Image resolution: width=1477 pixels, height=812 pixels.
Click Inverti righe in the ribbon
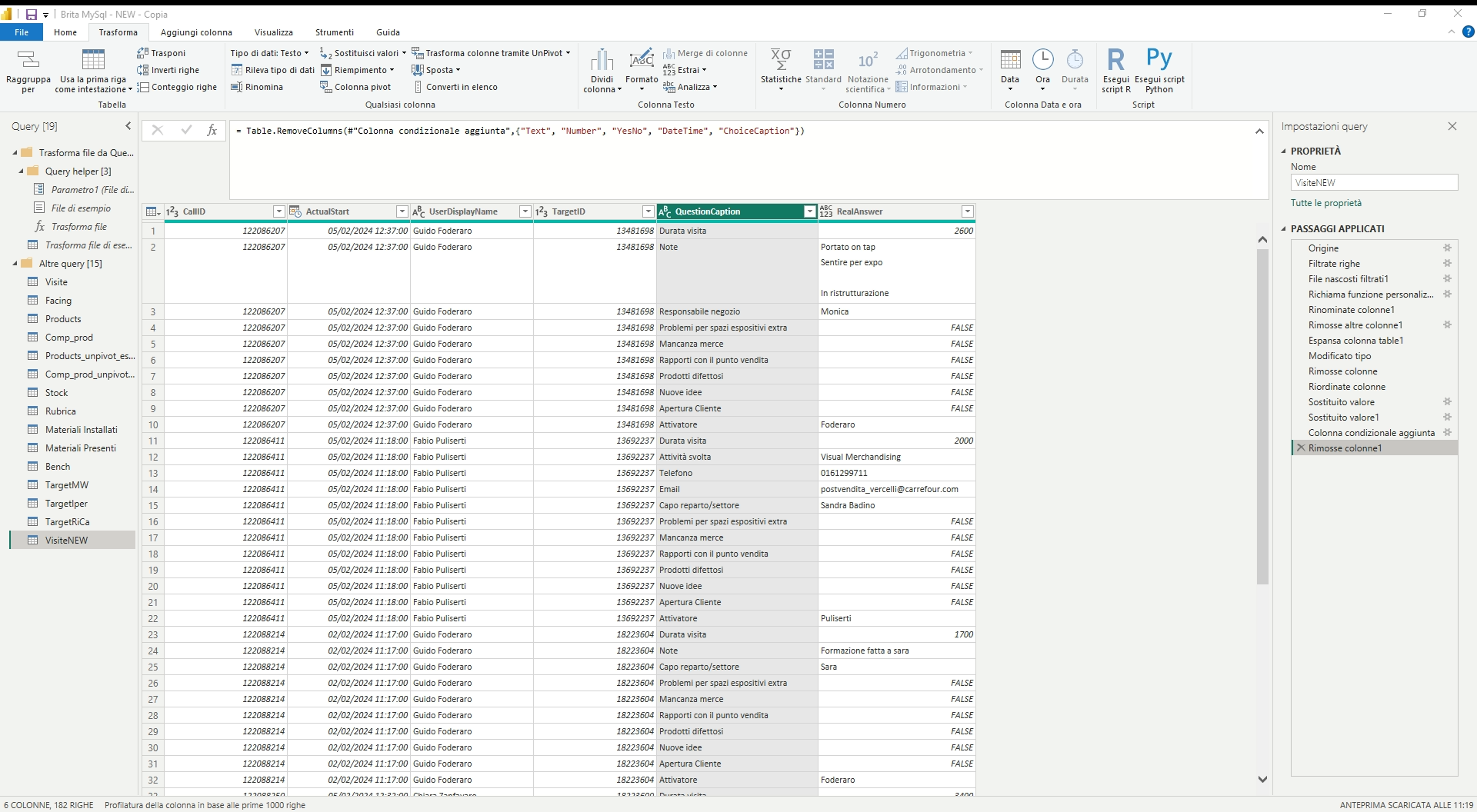click(x=168, y=70)
